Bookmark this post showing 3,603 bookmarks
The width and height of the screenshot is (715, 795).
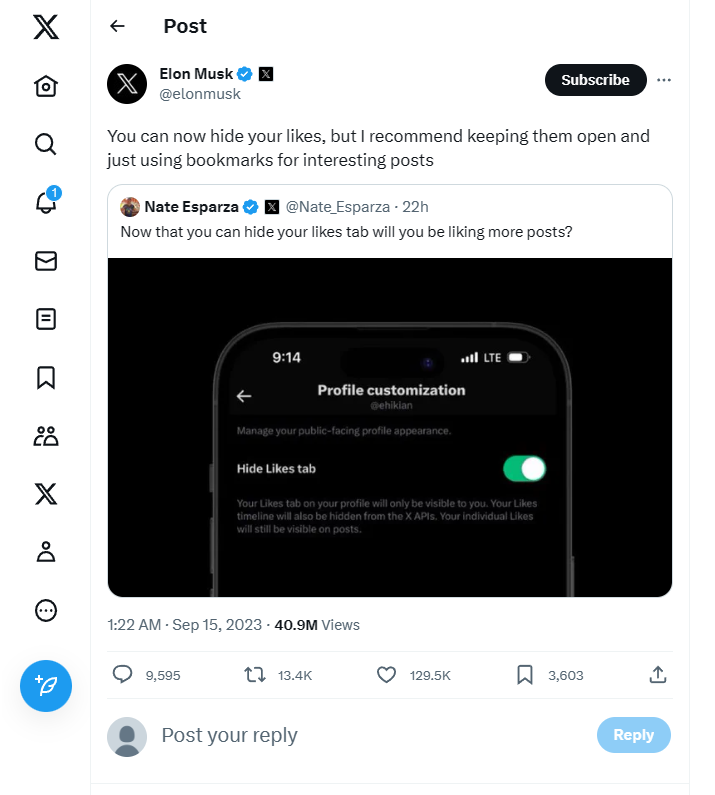tap(525, 675)
